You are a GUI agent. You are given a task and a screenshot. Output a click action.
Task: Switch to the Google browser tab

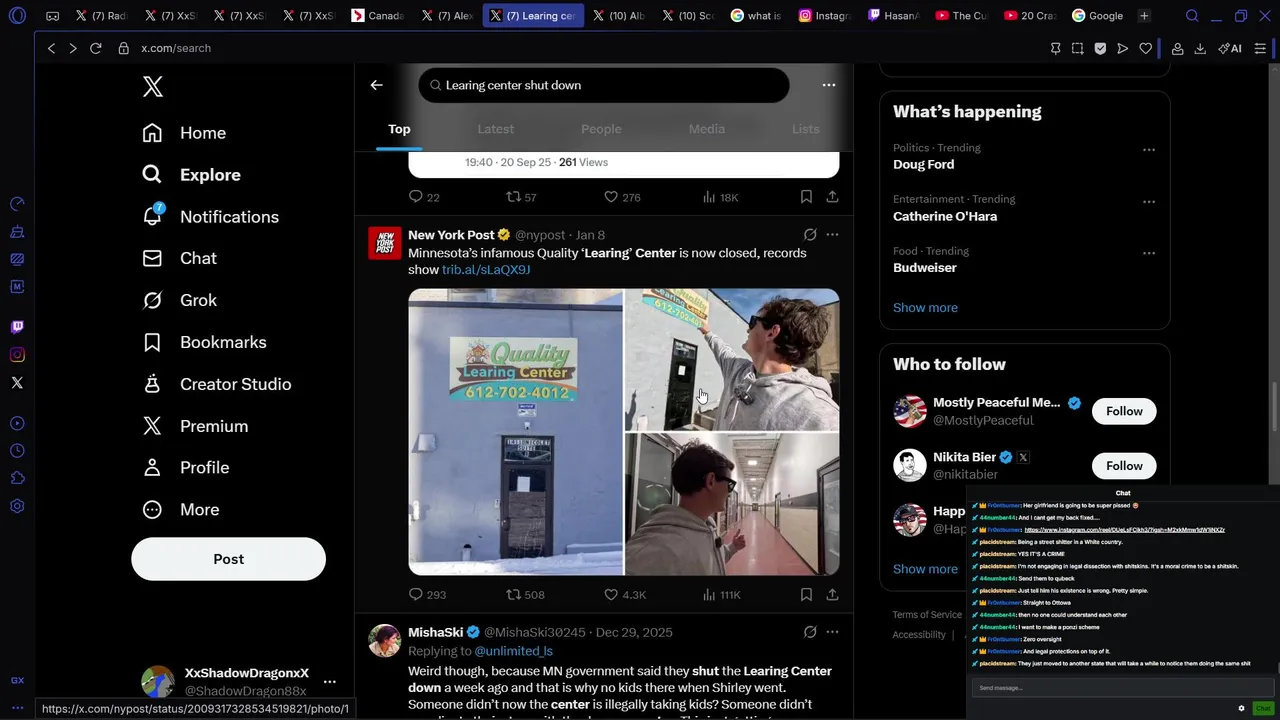[1096, 16]
